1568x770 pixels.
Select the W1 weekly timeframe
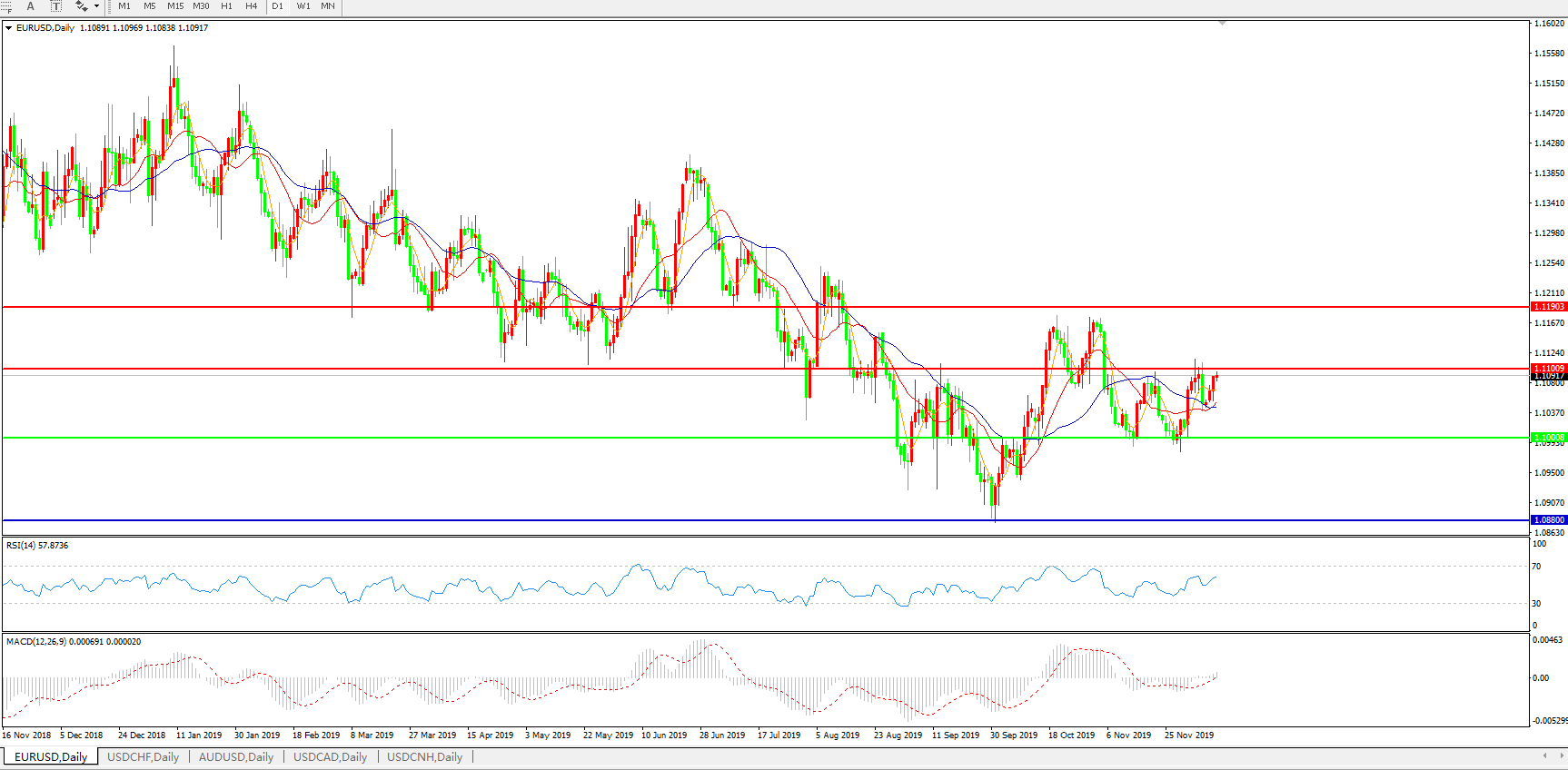303,6
